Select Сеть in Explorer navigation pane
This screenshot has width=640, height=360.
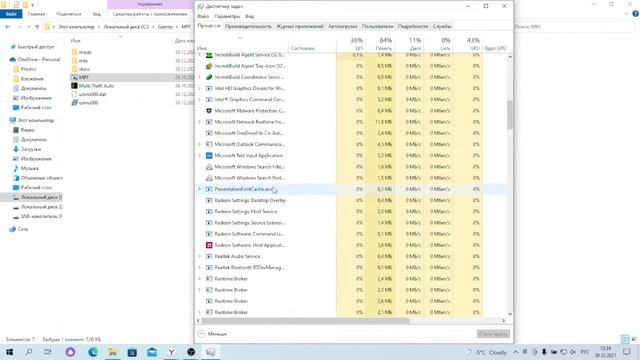[x=23, y=229]
